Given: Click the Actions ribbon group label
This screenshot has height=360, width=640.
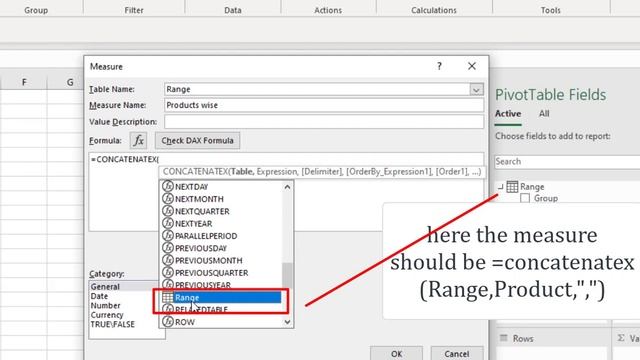Looking at the screenshot, I should point(328,10).
